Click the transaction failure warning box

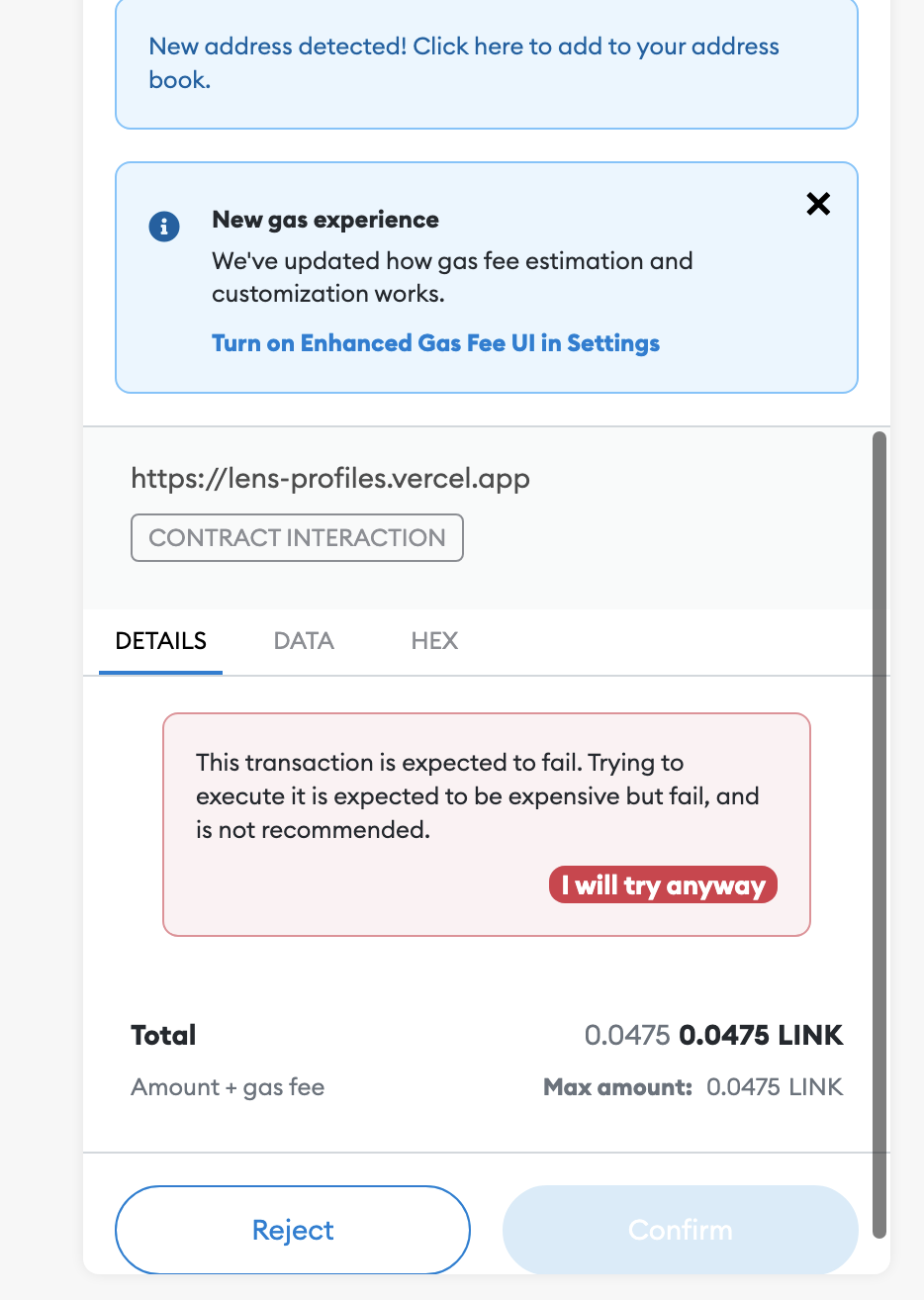[x=486, y=823]
